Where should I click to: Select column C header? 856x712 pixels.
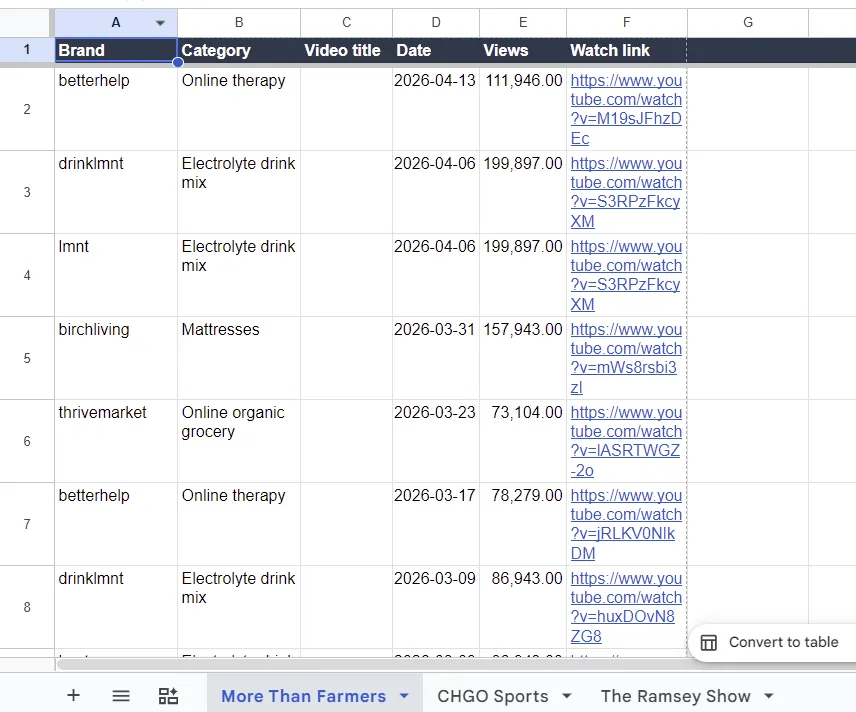coord(346,22)
